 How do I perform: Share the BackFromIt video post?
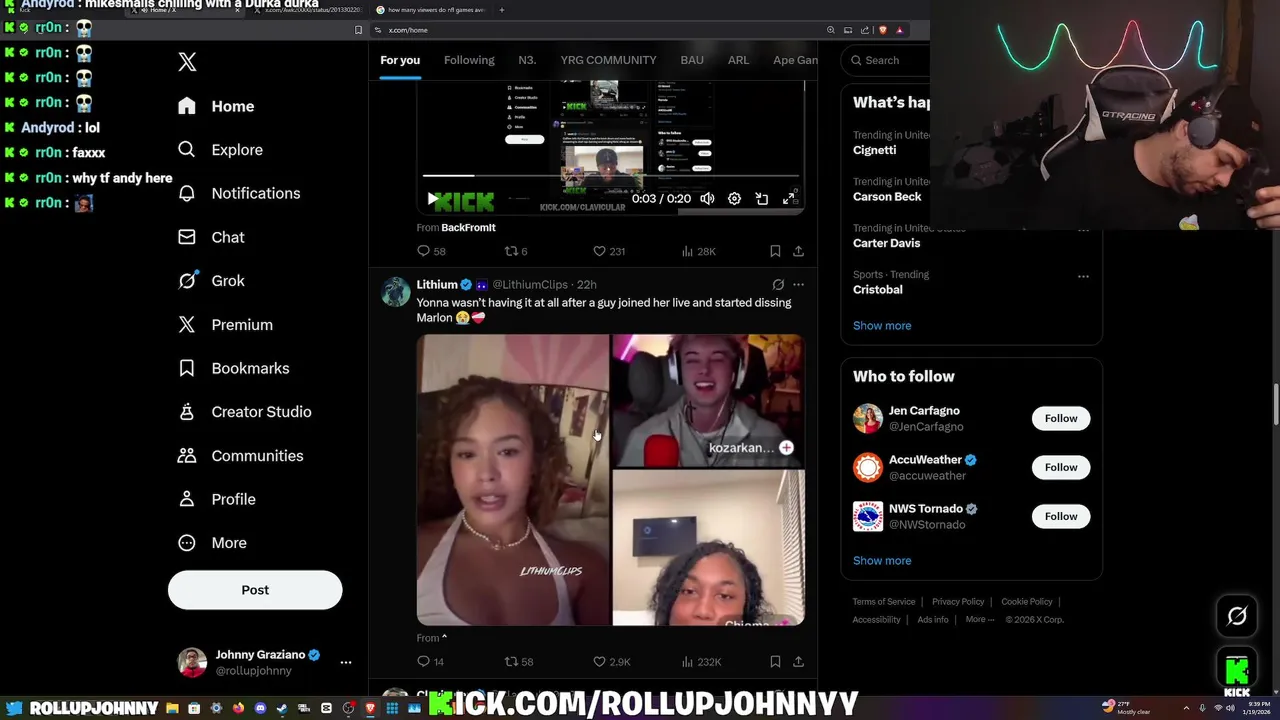[x=798, y=251]
